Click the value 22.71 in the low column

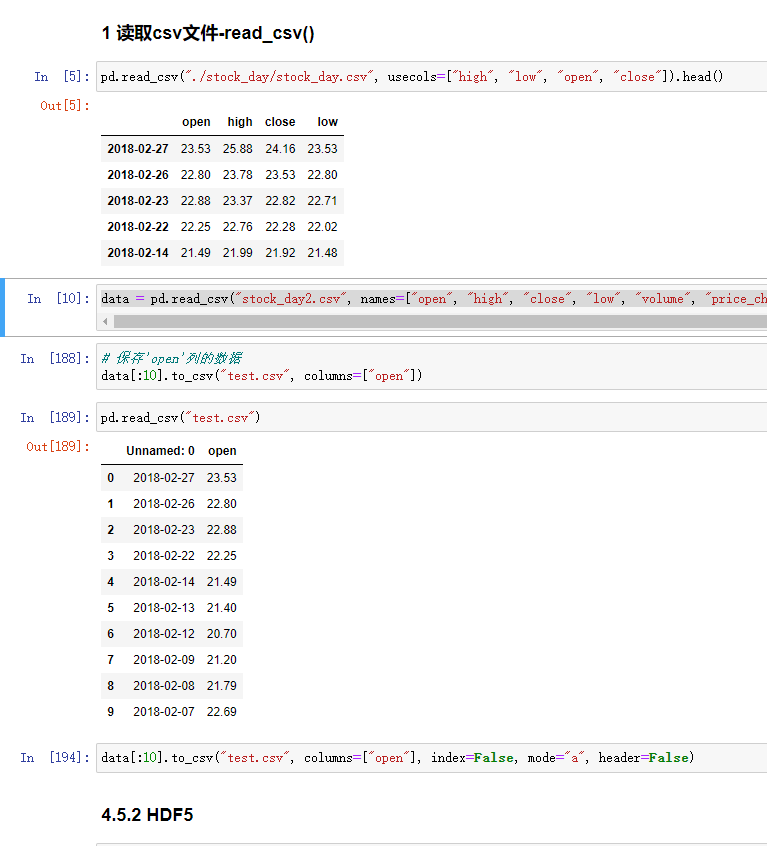click(x=322, y=201)
